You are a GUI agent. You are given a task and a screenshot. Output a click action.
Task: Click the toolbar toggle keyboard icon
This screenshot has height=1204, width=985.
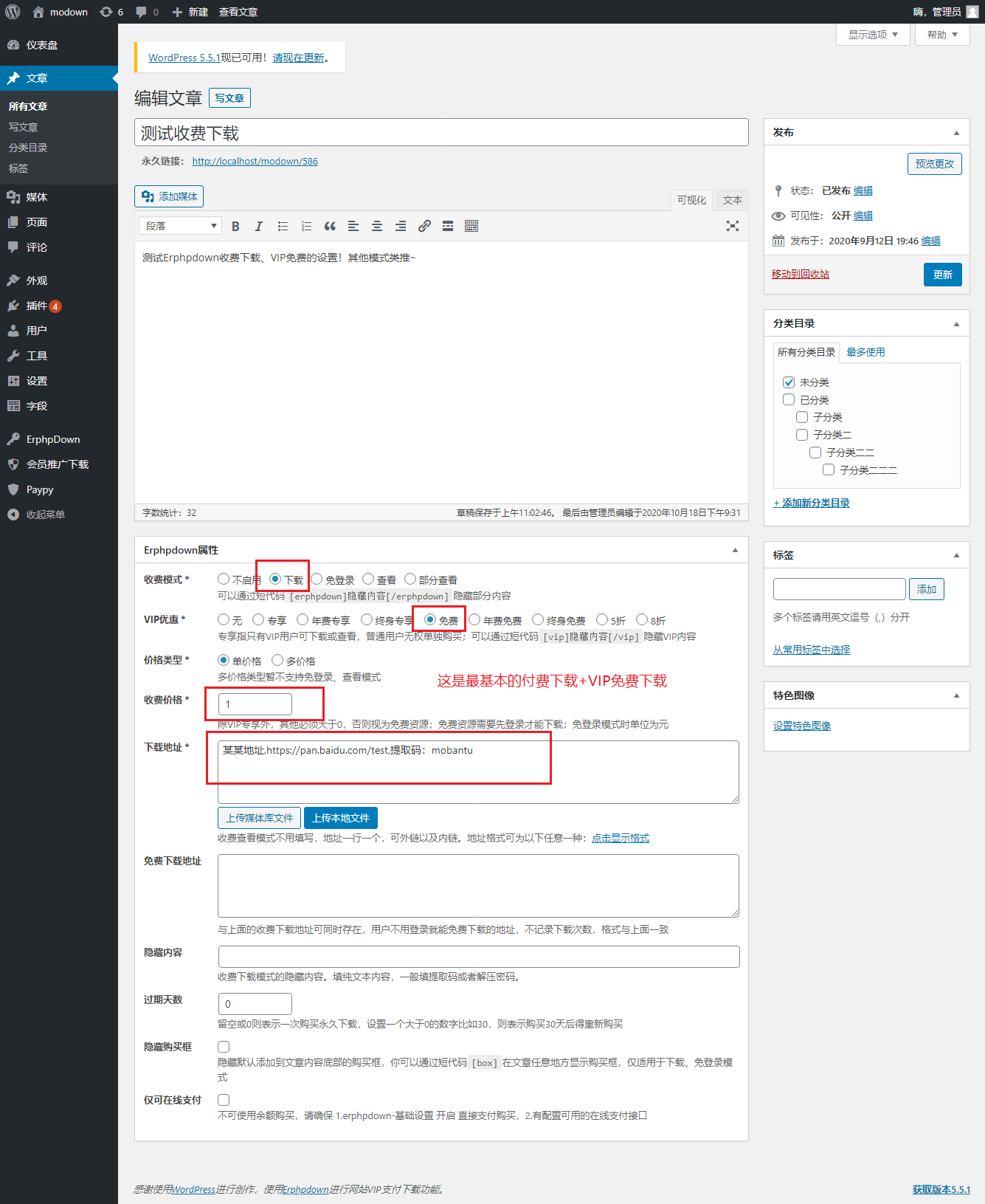(471, 227)
